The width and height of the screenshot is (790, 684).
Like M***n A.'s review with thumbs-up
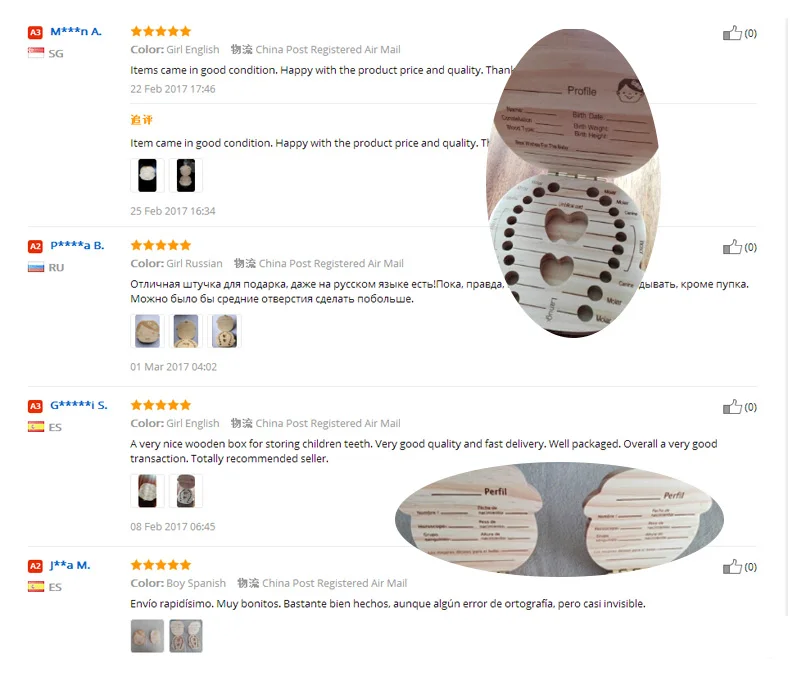pyautogui.click(x=732, y=33)
